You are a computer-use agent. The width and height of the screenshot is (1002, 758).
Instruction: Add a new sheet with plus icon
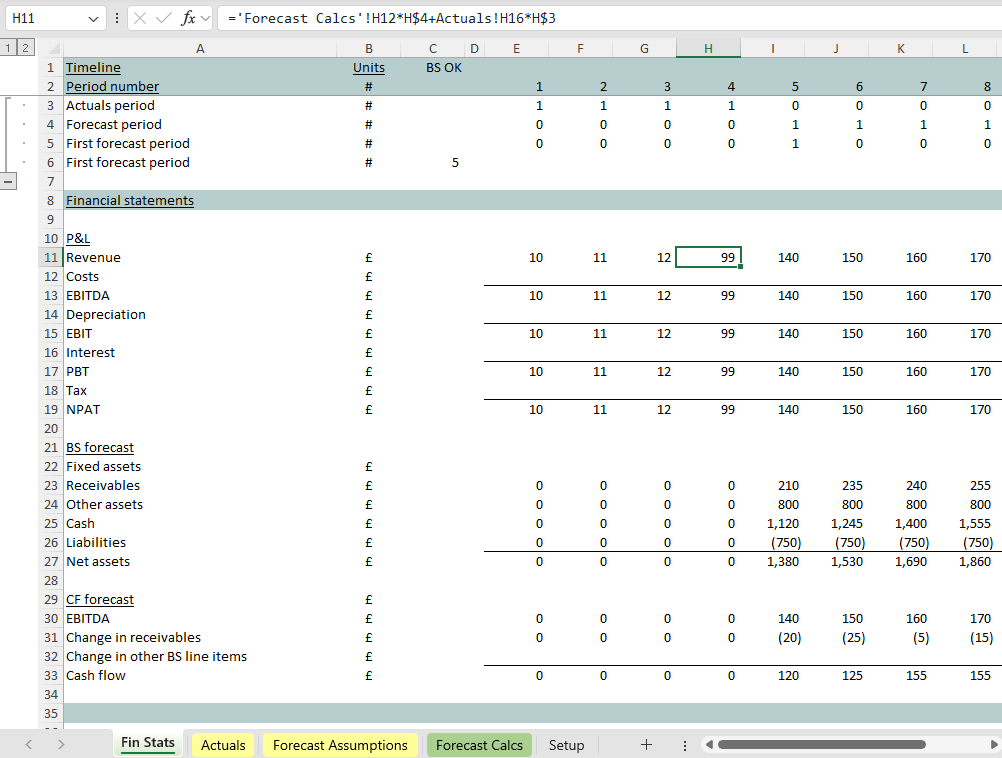tap(646, 745)
